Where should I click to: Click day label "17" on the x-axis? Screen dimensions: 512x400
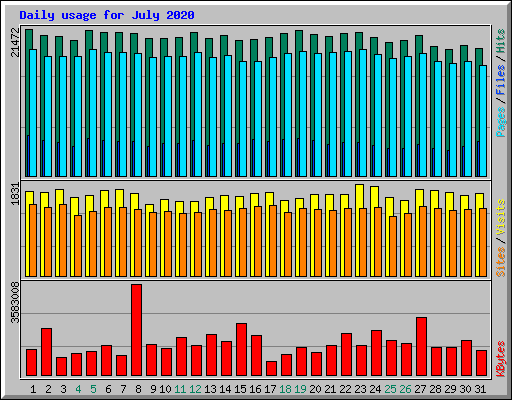(270, 389)
